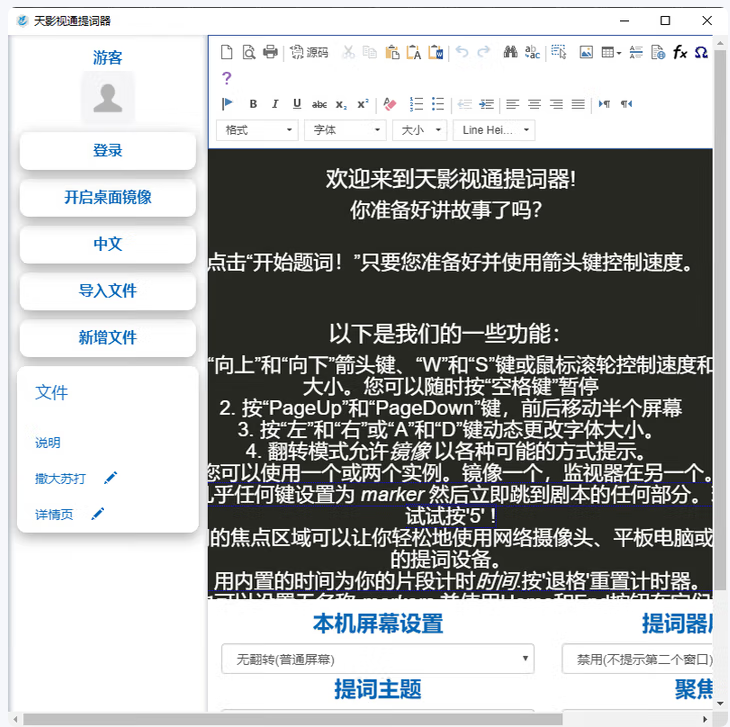
Task: Toggle italic formatting
Action: [x=275, y=104]
